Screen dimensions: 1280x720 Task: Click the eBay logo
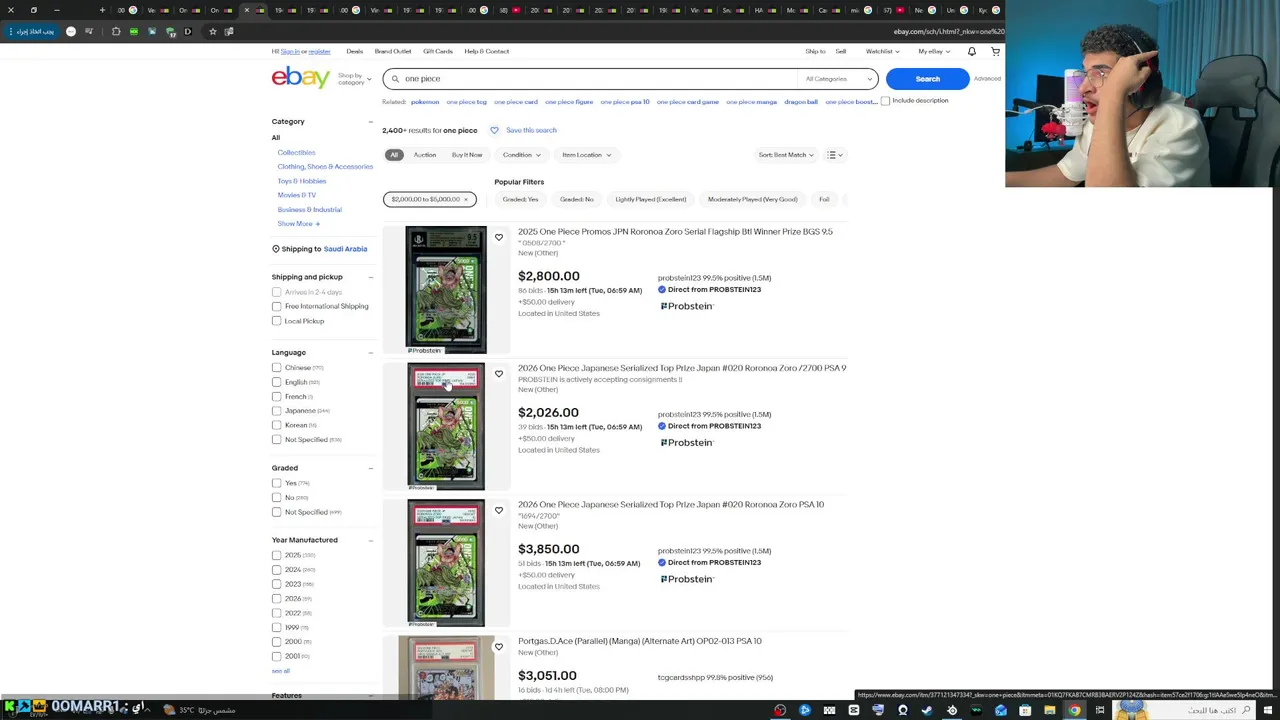[300, 77]
